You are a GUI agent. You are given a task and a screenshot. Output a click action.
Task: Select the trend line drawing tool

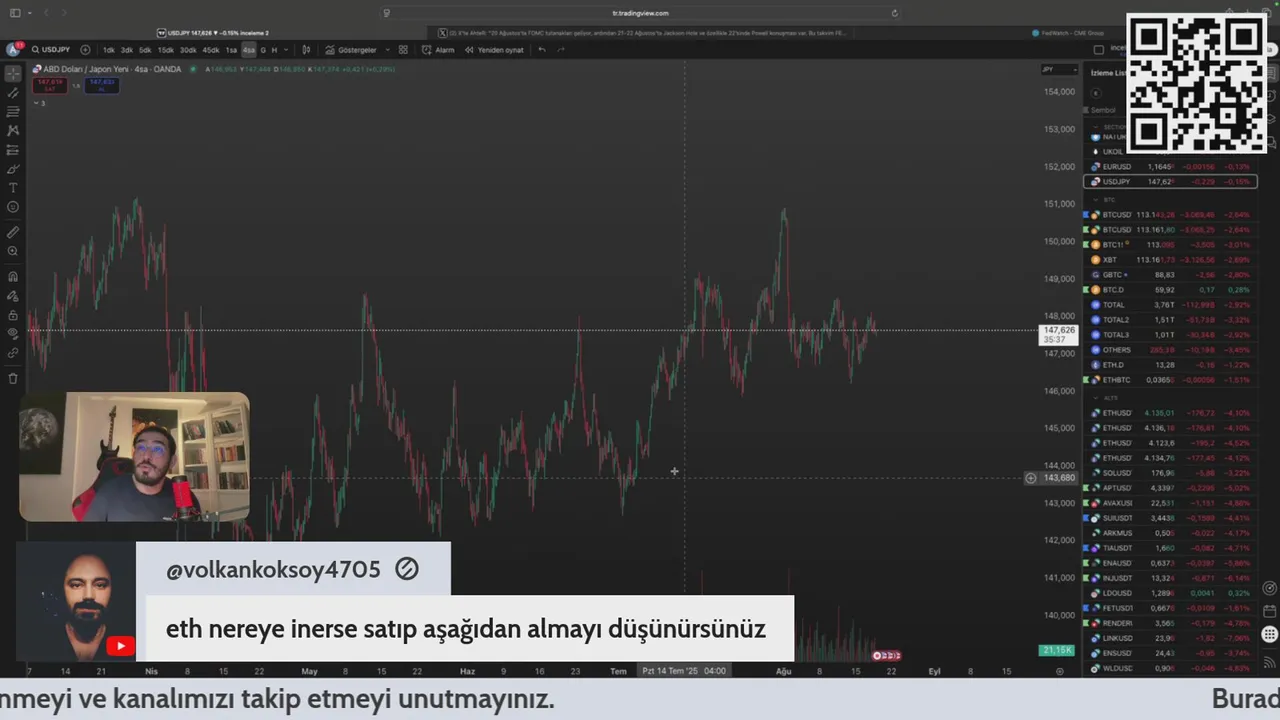pos(13,93)
